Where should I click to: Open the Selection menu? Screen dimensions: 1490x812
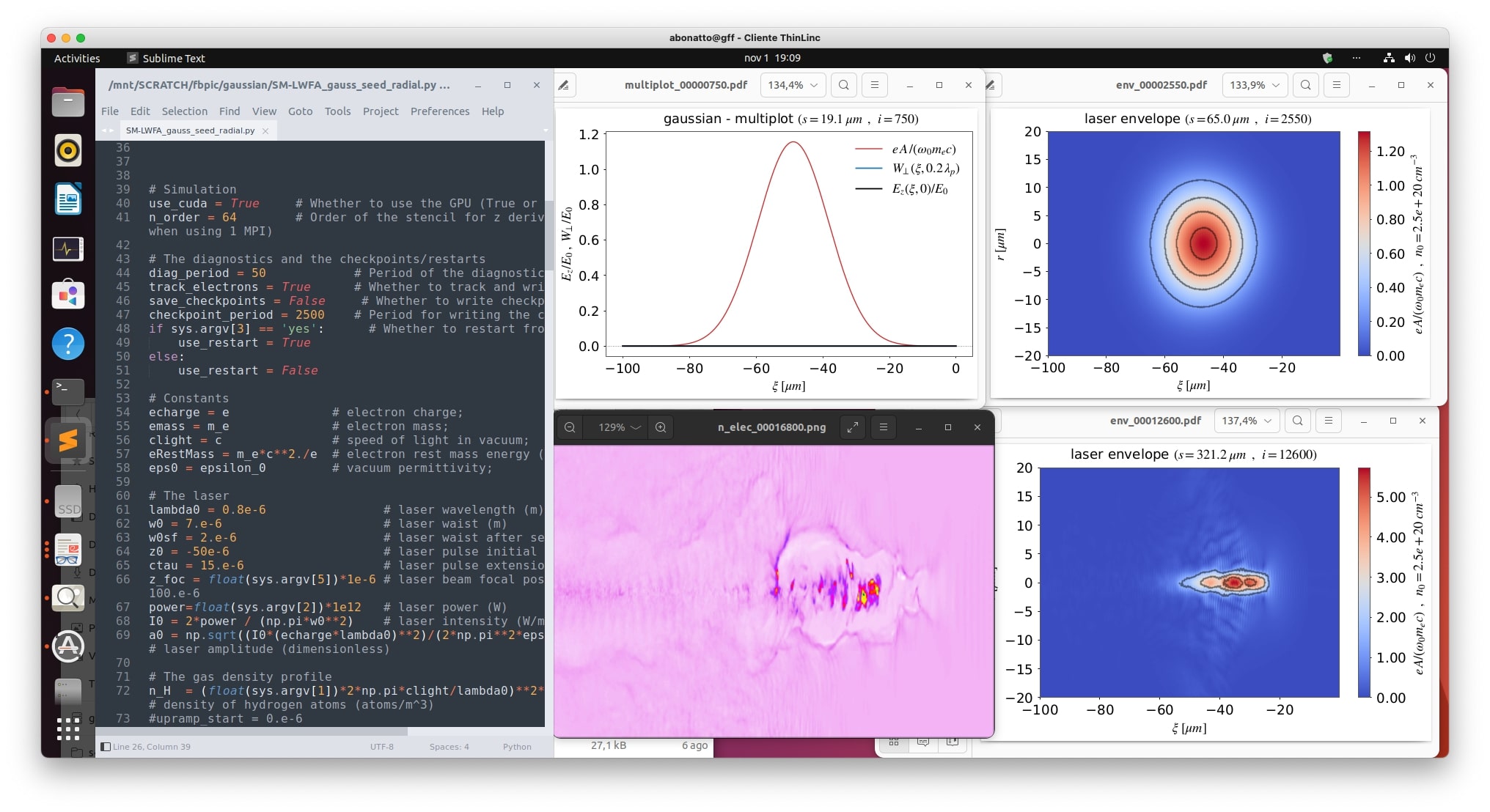(x=185, y=111)
